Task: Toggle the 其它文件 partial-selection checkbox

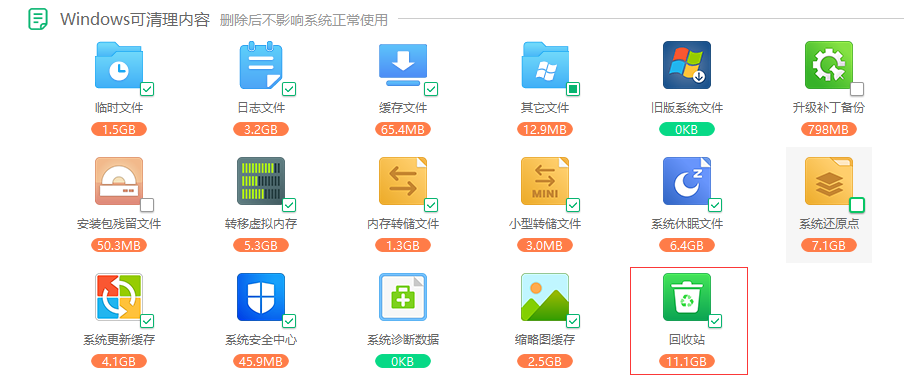Action: tap(573, 89)
